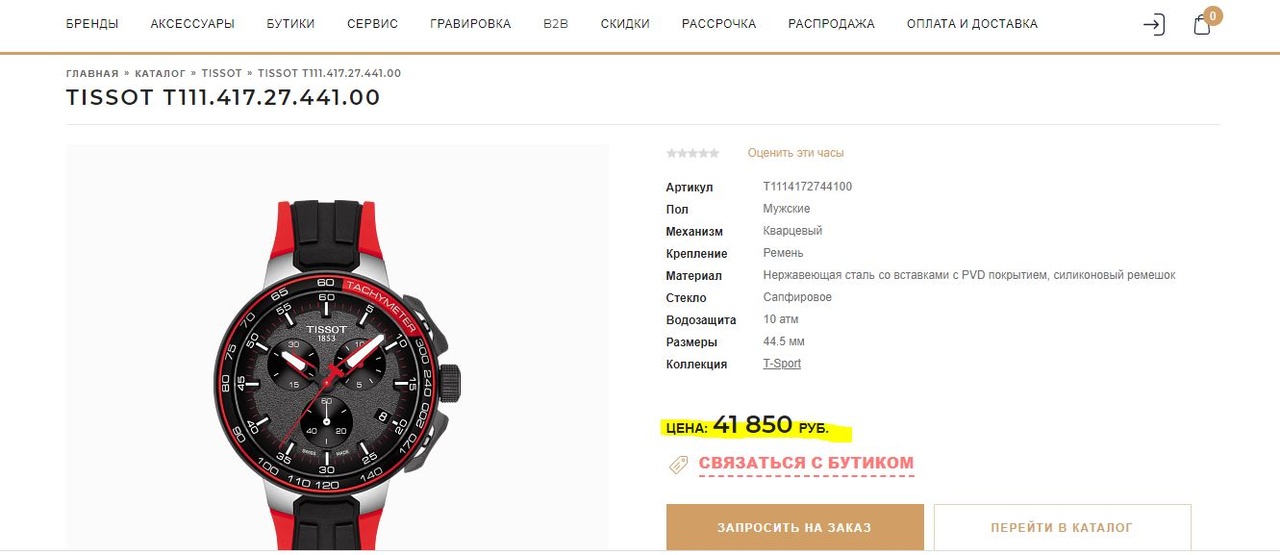Open the 'Гравировка' menu item

471,23
